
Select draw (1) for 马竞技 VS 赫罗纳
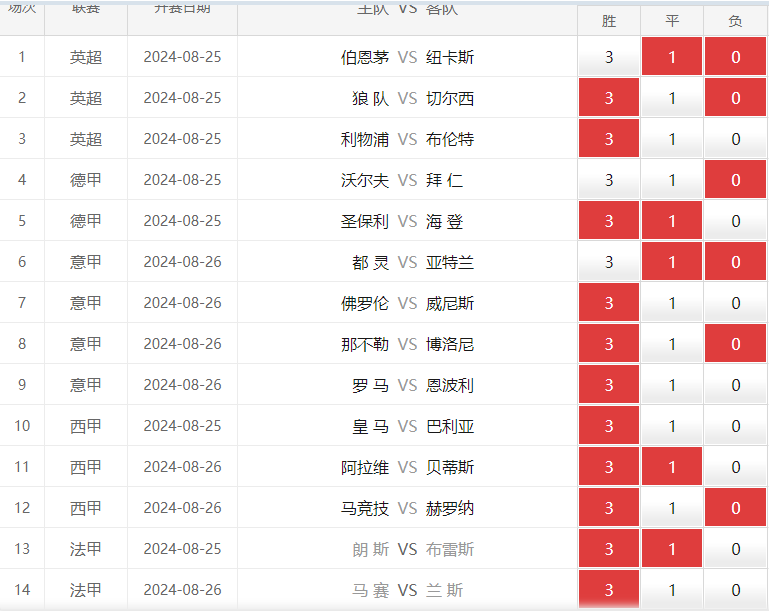(x=672, y=508)
